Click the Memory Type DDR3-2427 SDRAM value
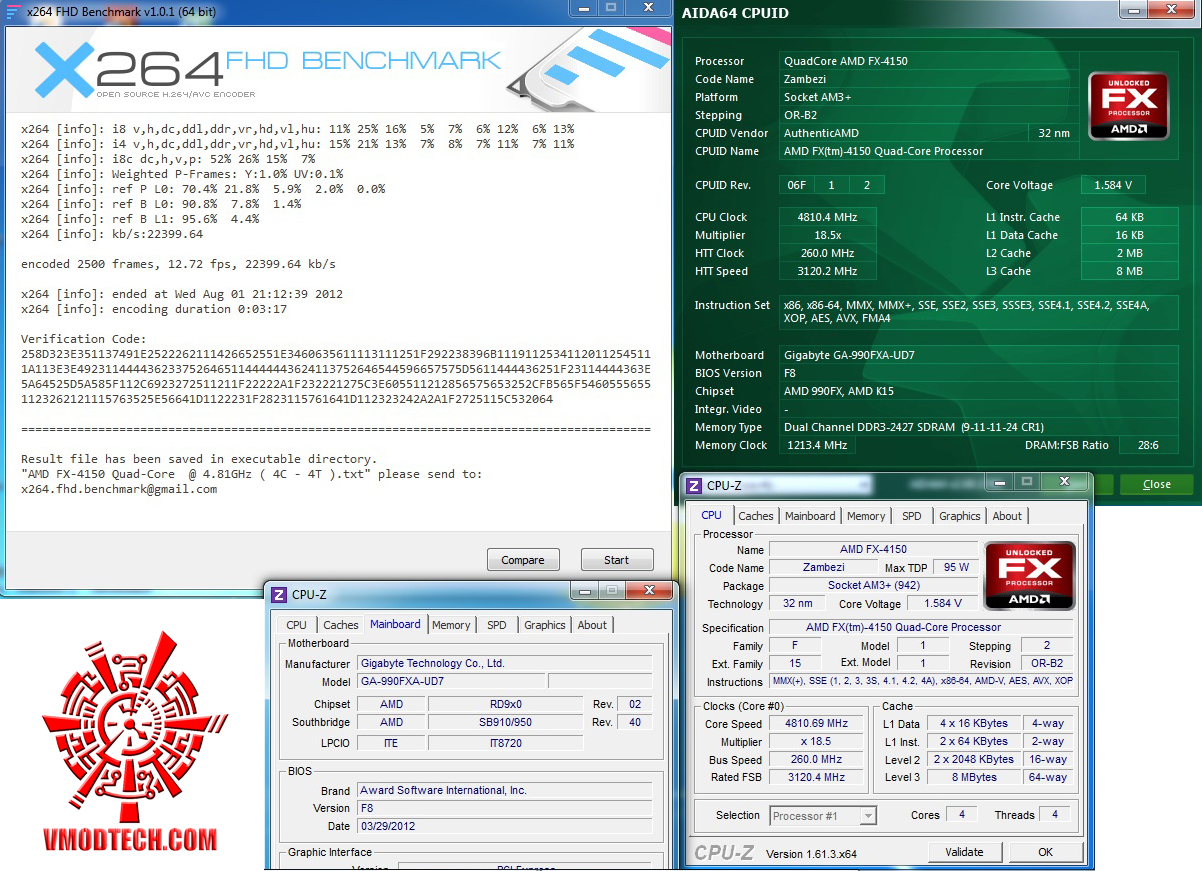Screen dimensions: 1202x871 pos(979,427)
